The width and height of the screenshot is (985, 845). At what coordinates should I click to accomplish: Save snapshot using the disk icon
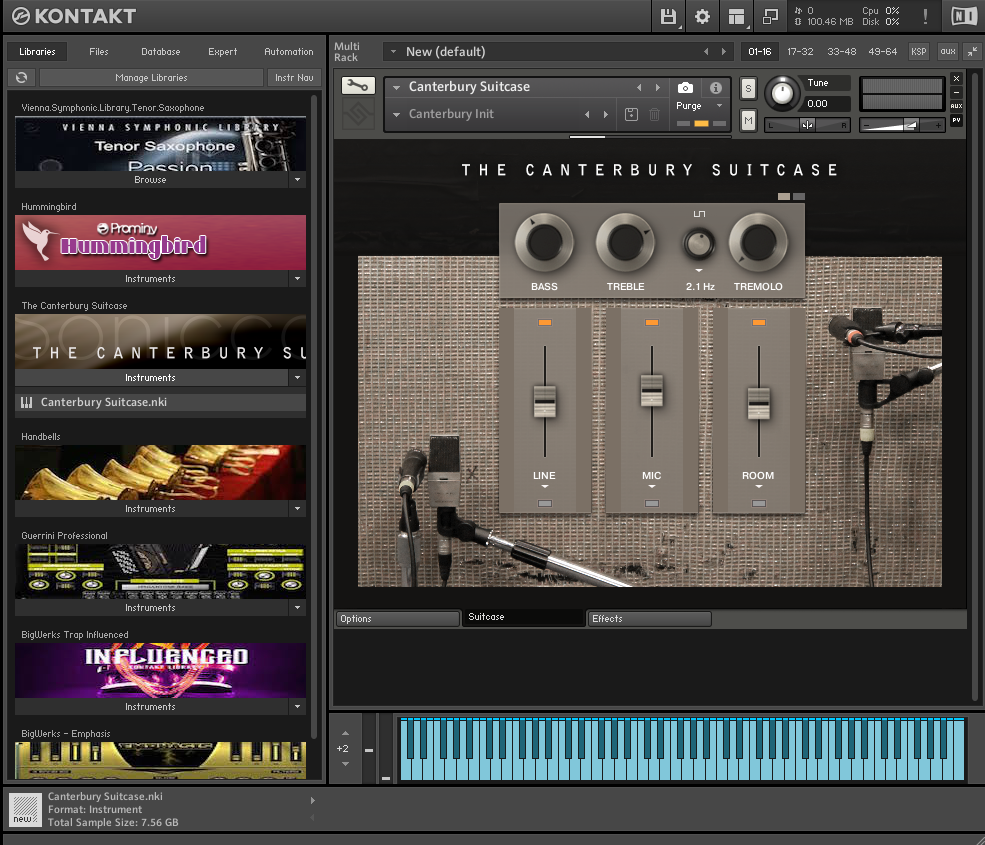(x=631, y=114)
